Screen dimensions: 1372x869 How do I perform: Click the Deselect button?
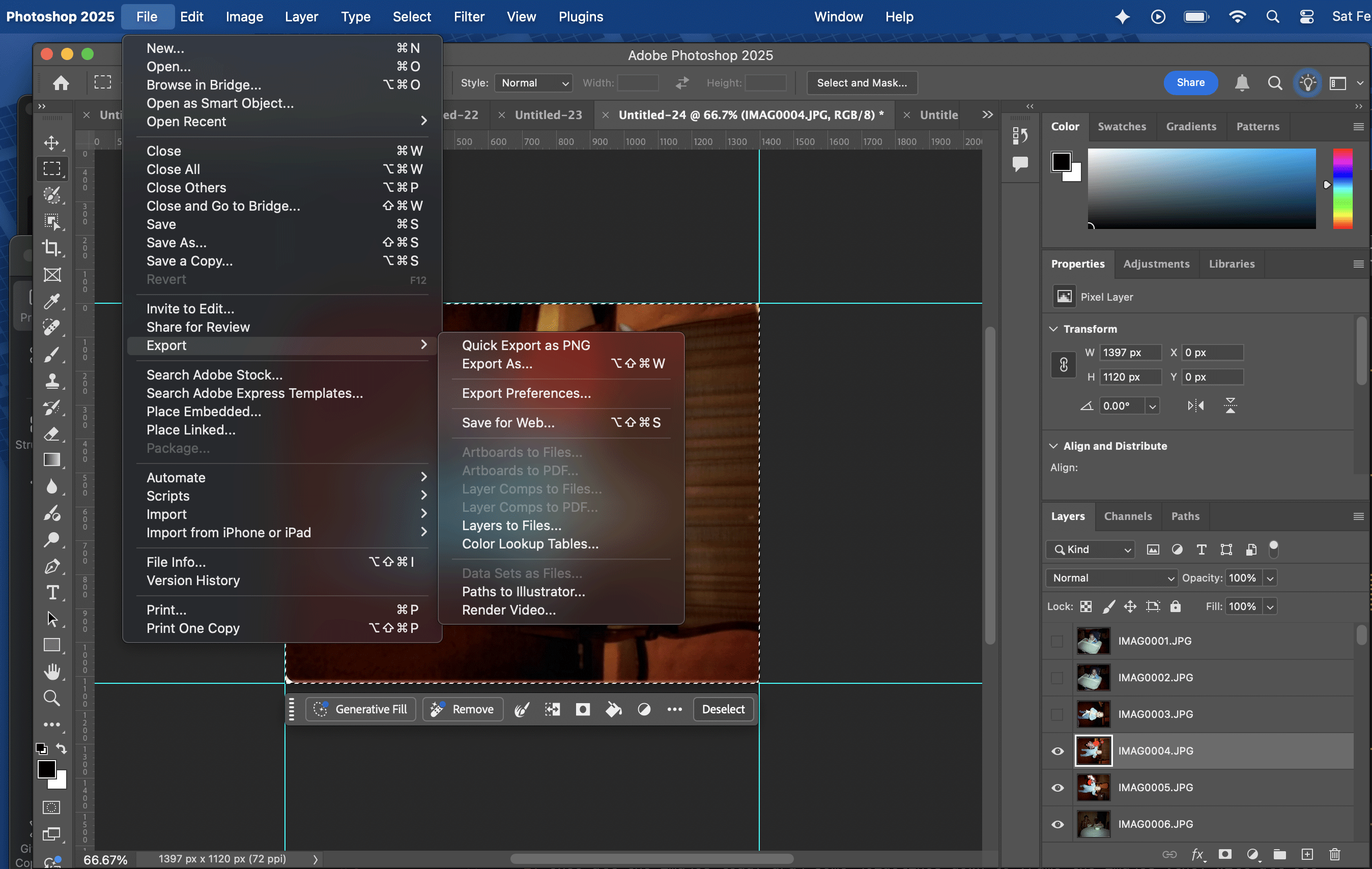click(x=723, y=709)
